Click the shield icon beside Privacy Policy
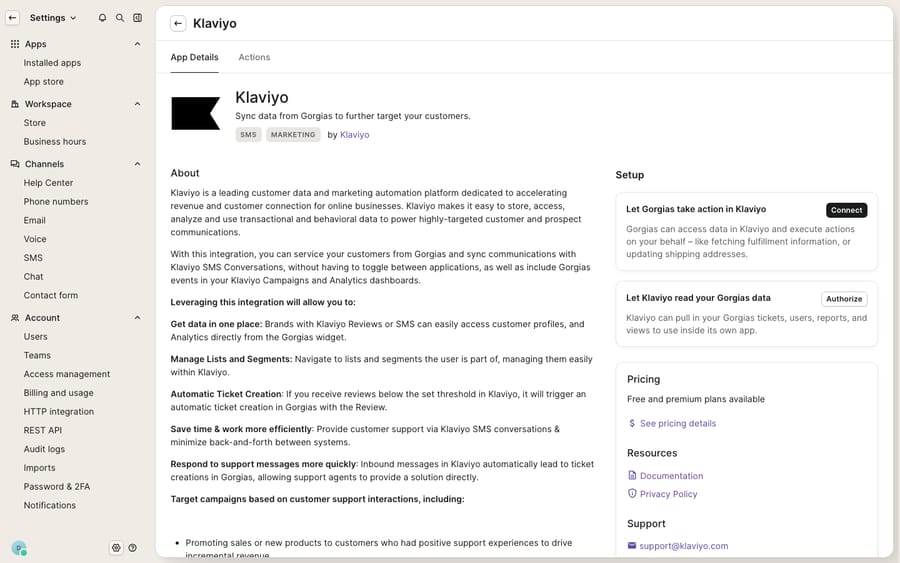The image size is (900, 563). (x=632, y=493)
